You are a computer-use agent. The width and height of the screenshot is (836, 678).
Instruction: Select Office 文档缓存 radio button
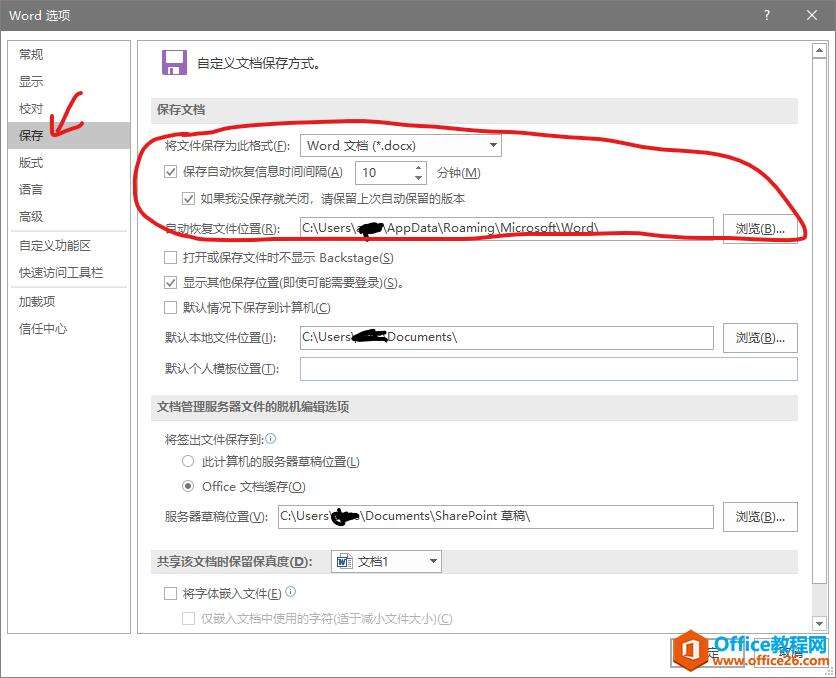point(188,486)
